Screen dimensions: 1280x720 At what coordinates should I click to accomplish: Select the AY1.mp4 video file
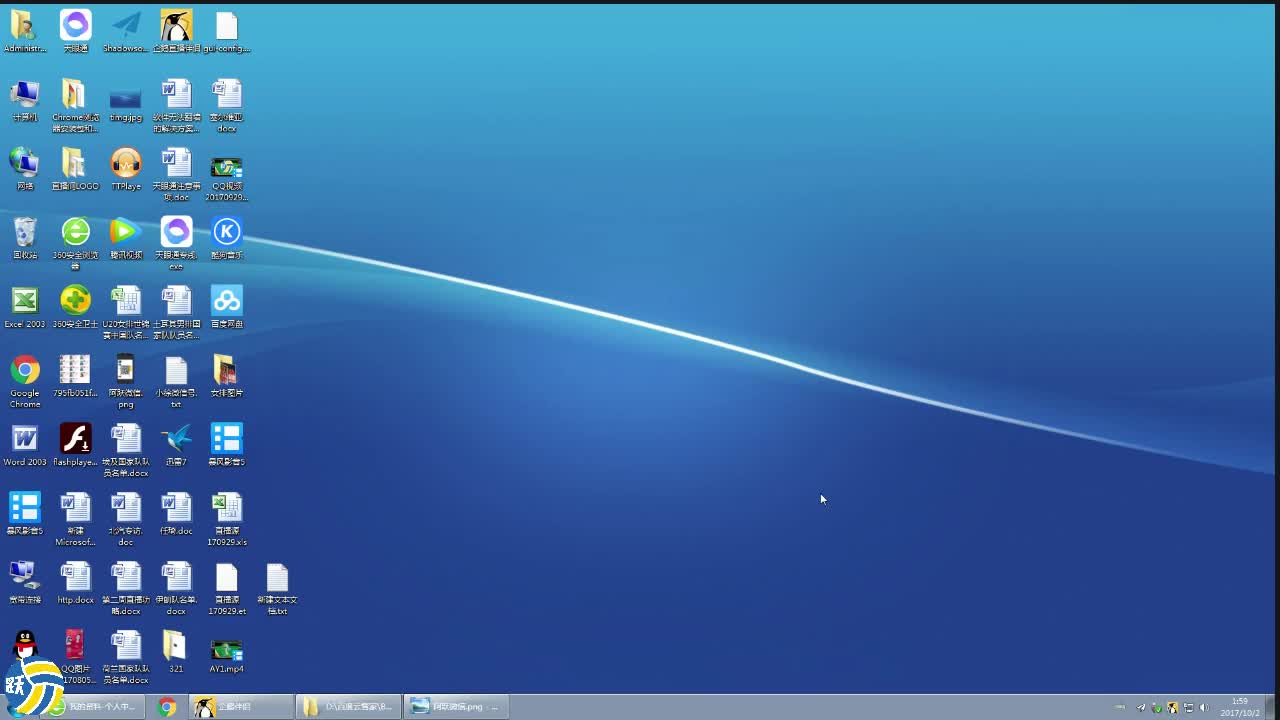coord(227,650)
